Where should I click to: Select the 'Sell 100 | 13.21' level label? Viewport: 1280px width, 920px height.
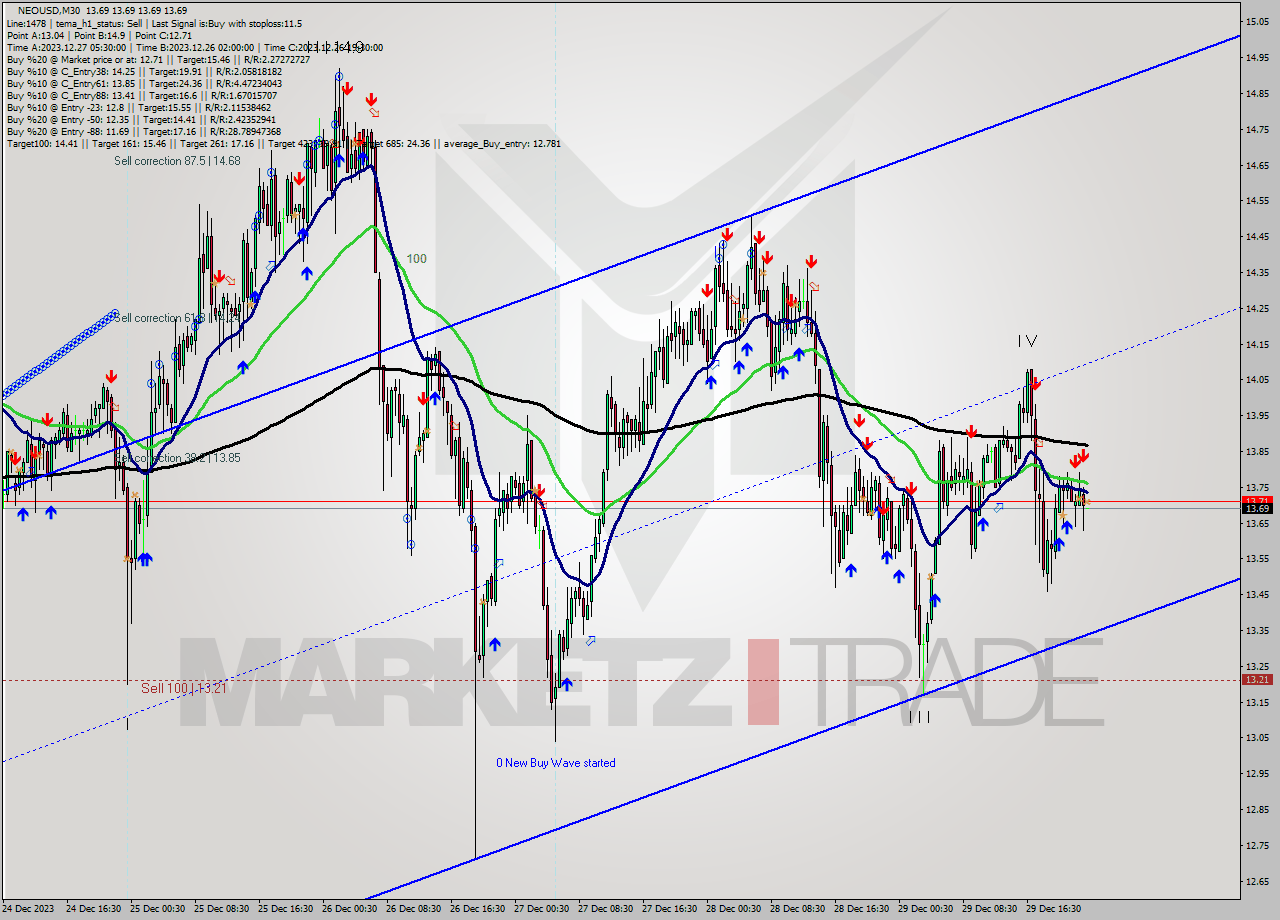(x=184, y=688)
